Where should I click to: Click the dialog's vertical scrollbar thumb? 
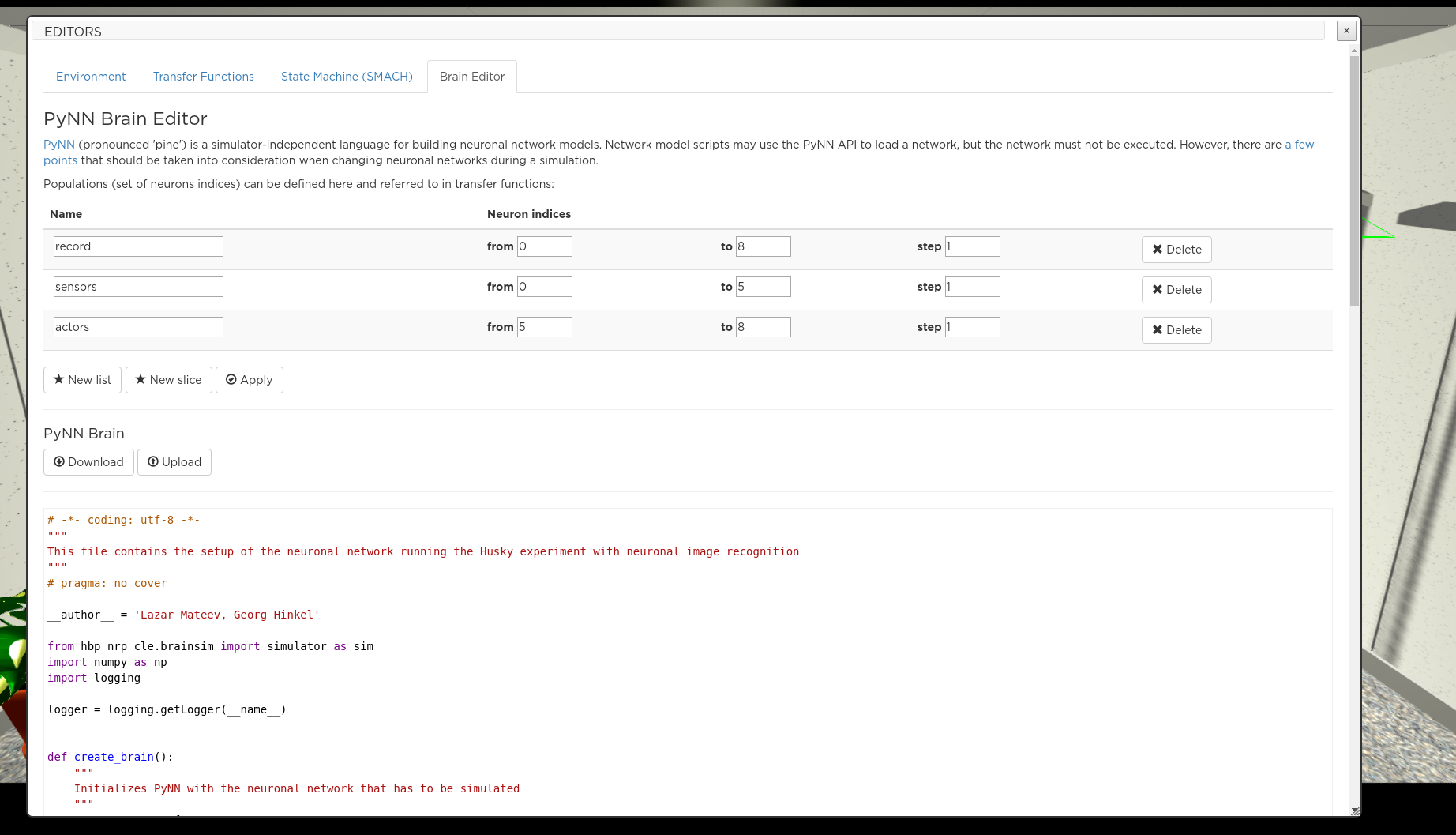coord(1354,180)
